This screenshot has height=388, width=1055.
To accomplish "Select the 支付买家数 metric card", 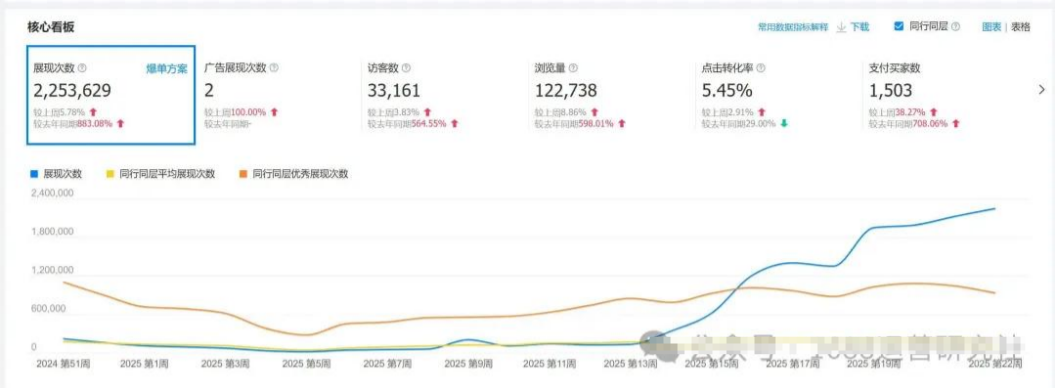I will (x=945, y=95).
